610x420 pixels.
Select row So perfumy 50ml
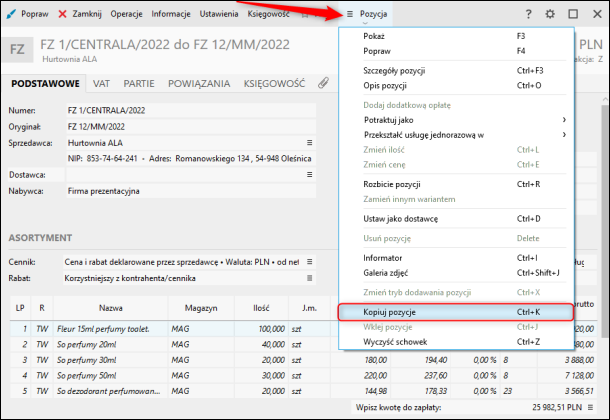coord(303,376)
